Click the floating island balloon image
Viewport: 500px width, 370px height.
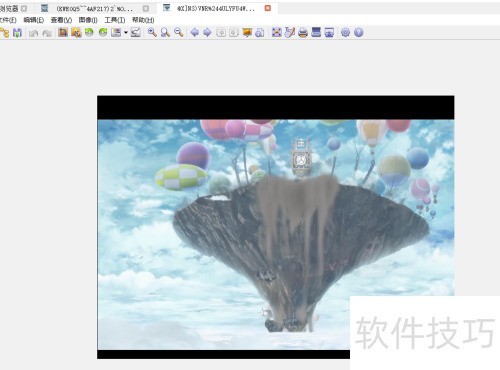pyautogui.click(x=276, y=227)
